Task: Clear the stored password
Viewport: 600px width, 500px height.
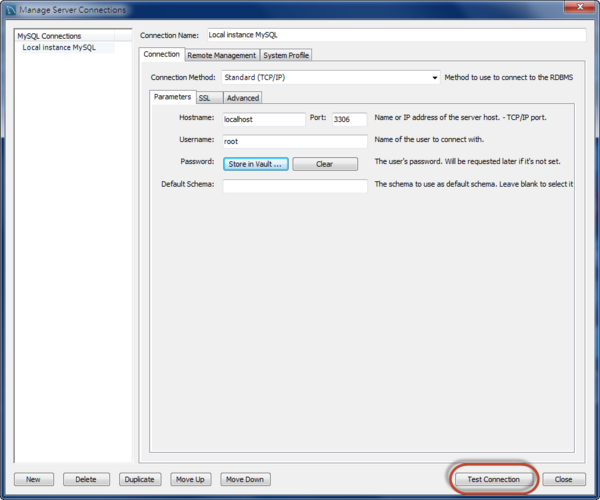Action: tap(325, 164)
